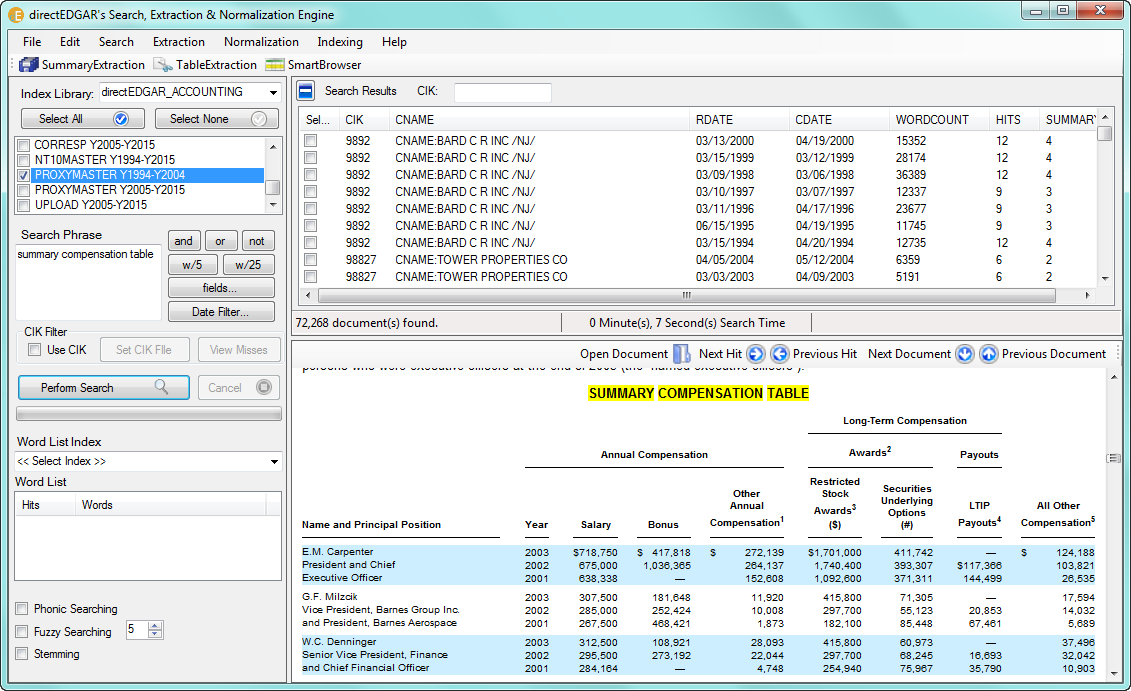Open the Extraction menu
The width and height of the screenshot is (1131, 691).
[178, 42]
